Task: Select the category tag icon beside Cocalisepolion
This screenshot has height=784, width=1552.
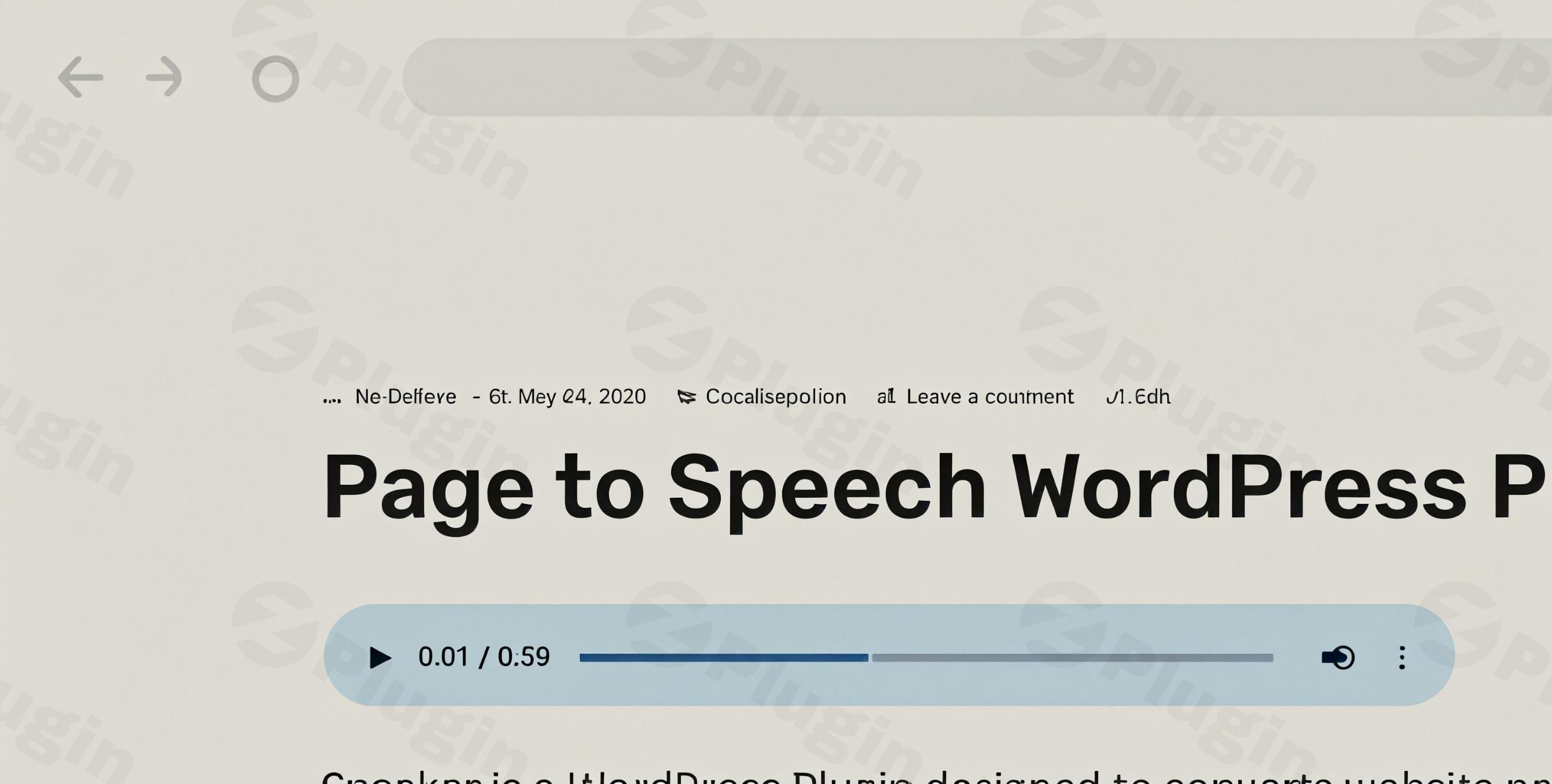Action: [x=686, y=397]
